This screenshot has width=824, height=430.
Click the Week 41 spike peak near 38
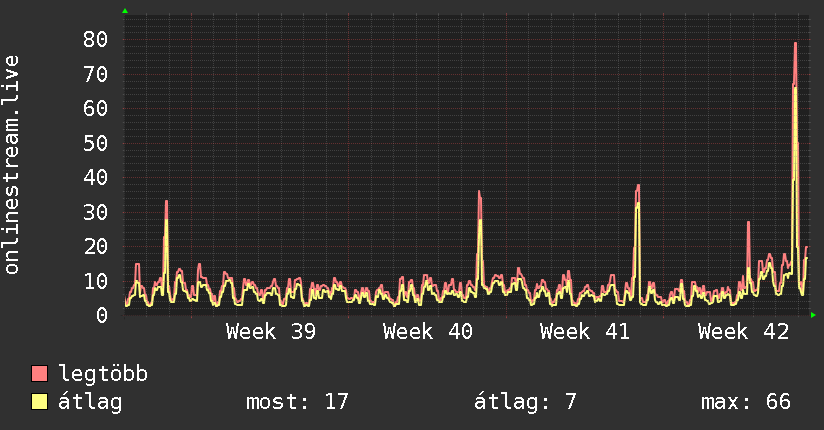(638, 186)
